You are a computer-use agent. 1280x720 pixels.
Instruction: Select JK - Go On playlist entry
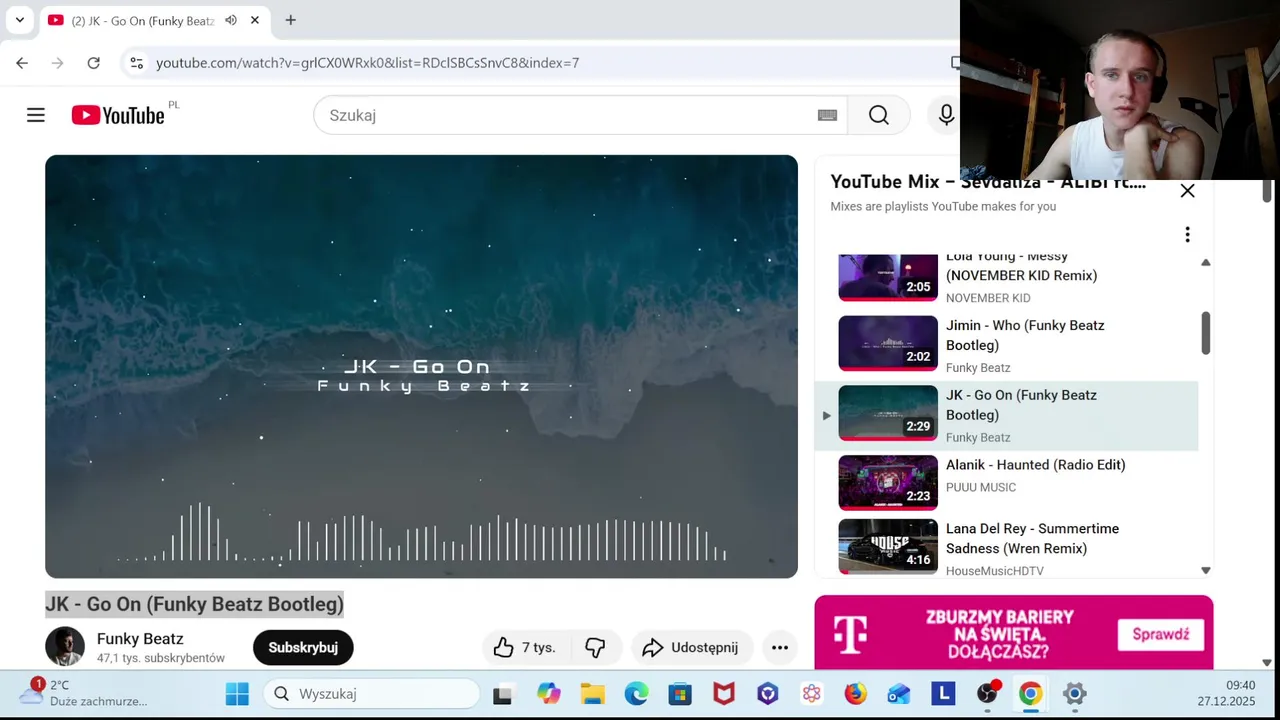pos(1006,416)
